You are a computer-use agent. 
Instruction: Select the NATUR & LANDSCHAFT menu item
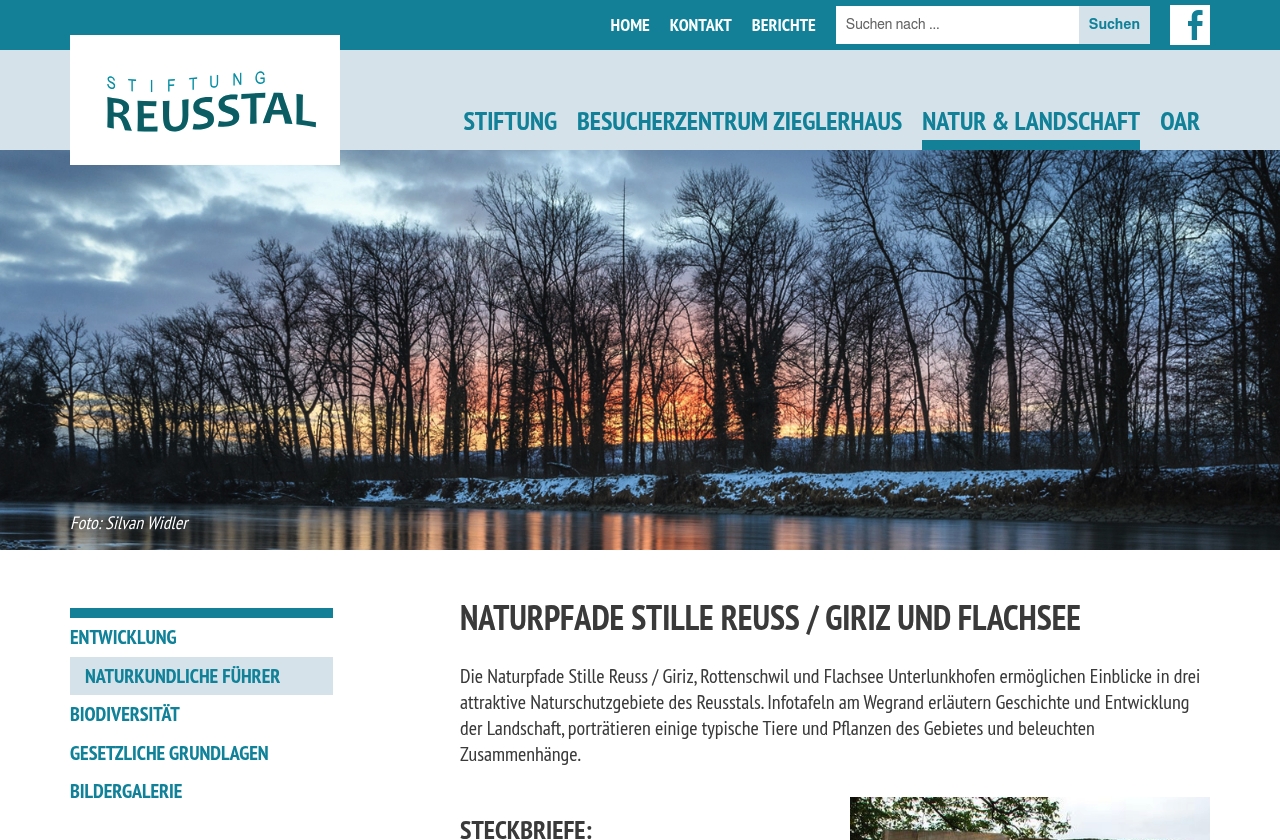[1030, 121]
